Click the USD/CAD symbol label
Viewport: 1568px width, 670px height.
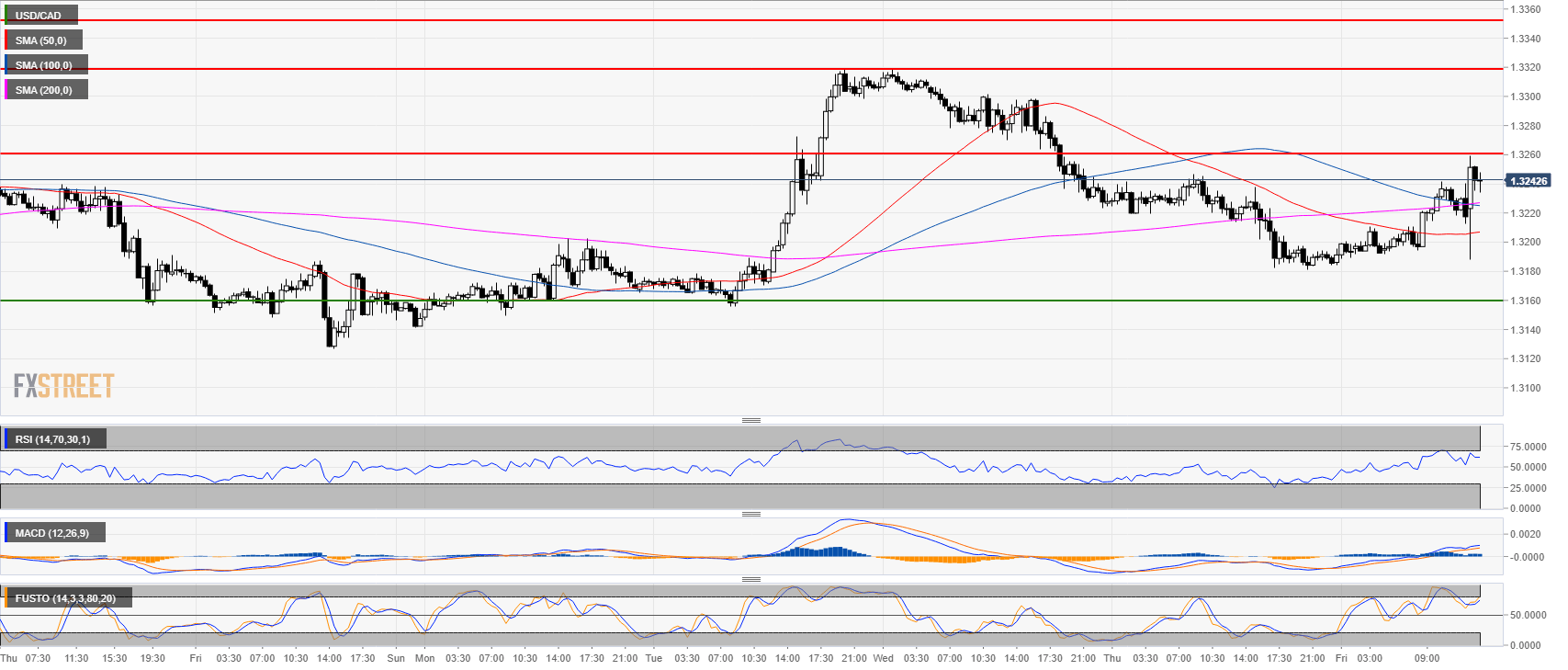pyautogui.click(x=39, y=16)
